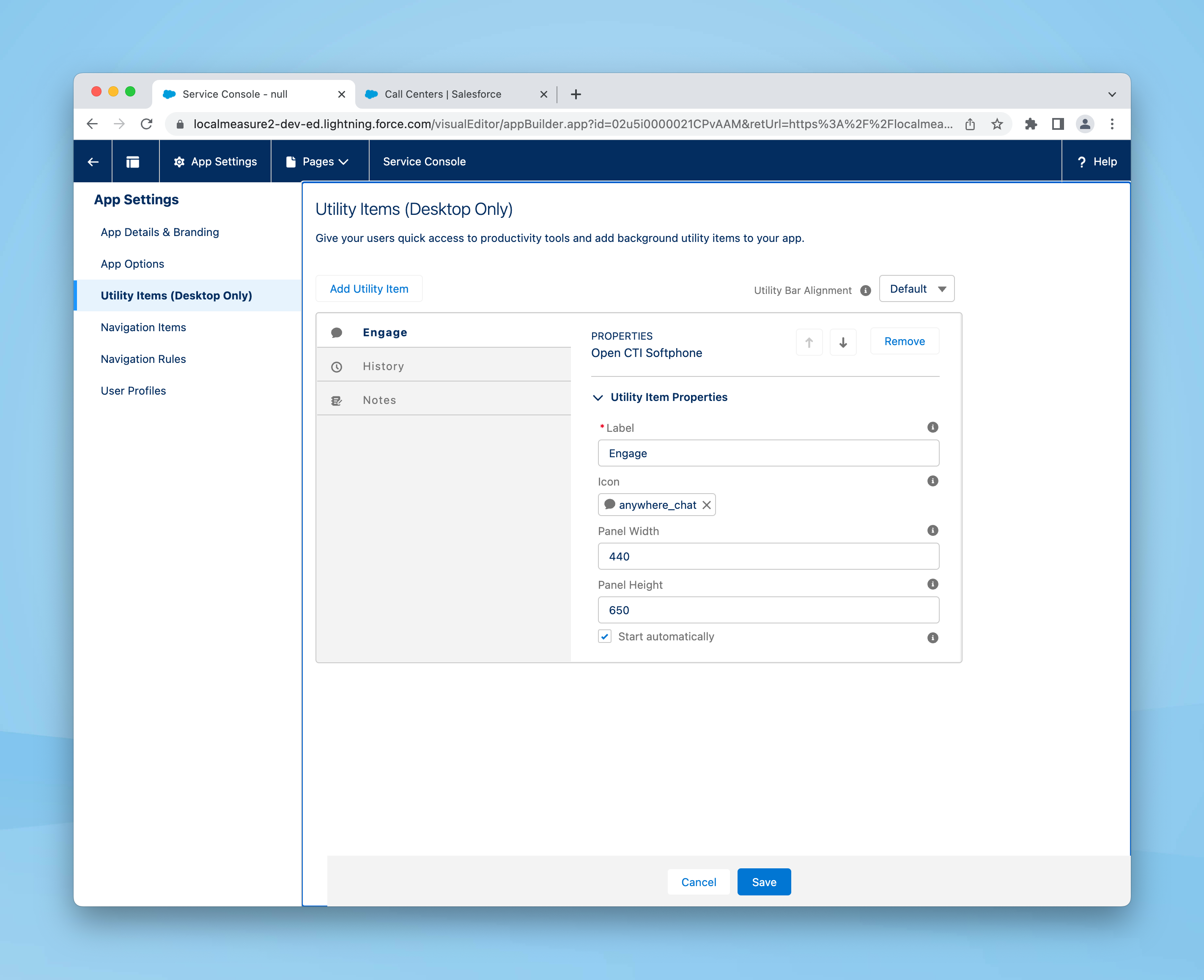The width and height of the screenshot is (1204, 980).
Task: Collapse Utility Item Properties section
Action: coord(598,398)
